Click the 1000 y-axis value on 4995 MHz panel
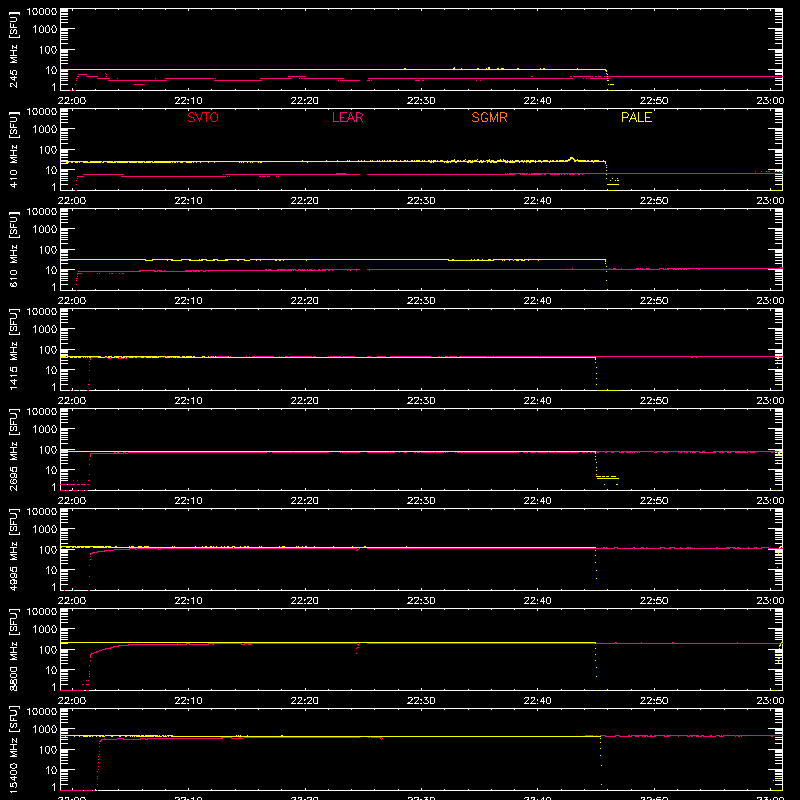This screenshot has height=800, width=800. (x=44, y=530)
